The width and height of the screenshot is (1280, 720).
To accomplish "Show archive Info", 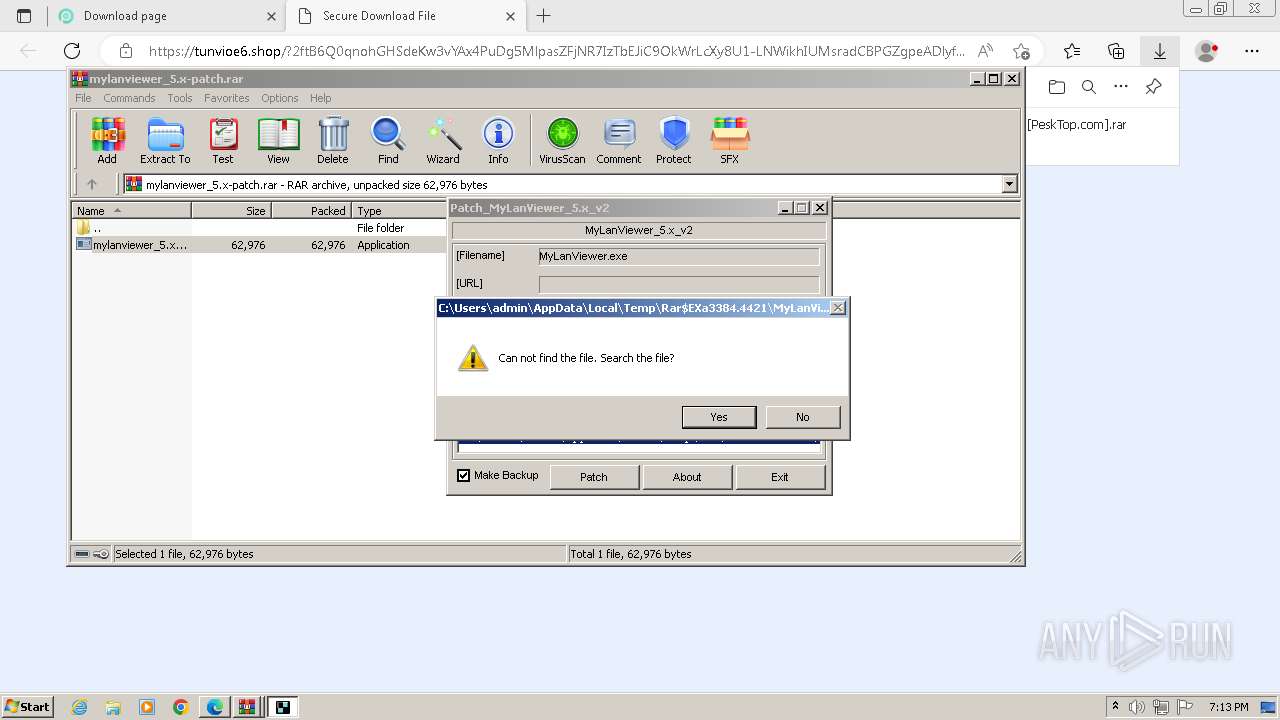I will (498, 140).
